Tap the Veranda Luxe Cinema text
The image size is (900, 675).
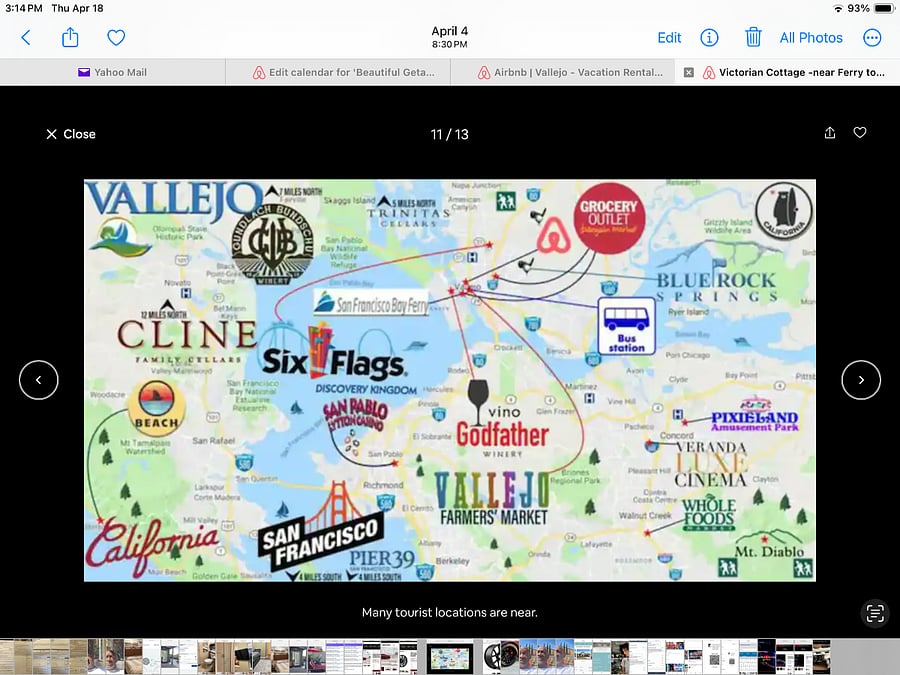click(711, 464)
